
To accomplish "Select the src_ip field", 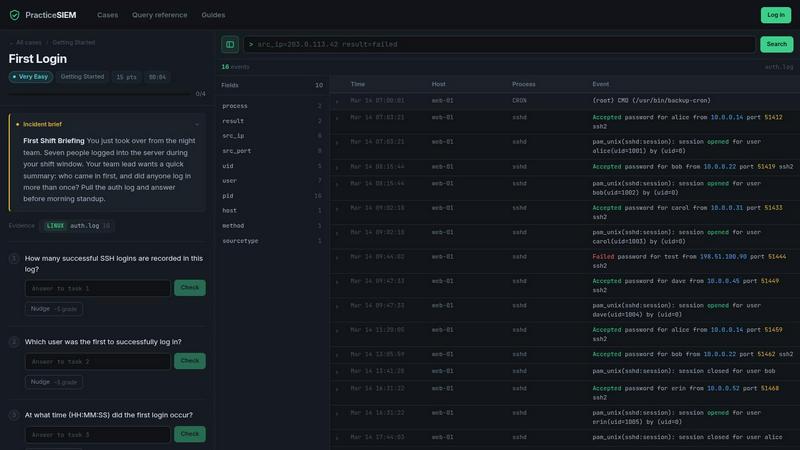I will click(x=272, y=136).
